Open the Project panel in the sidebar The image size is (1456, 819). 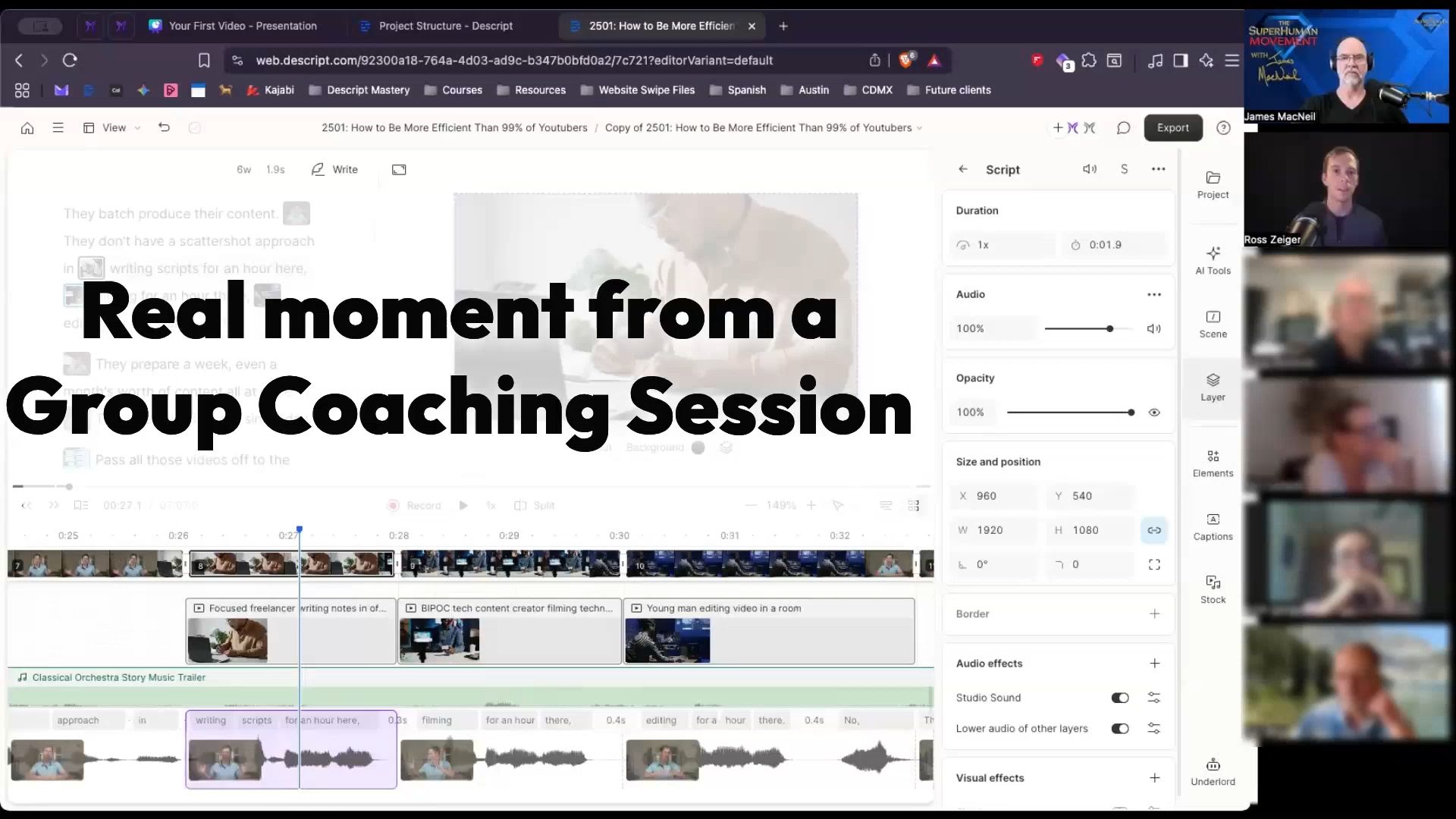(1213, 184)
